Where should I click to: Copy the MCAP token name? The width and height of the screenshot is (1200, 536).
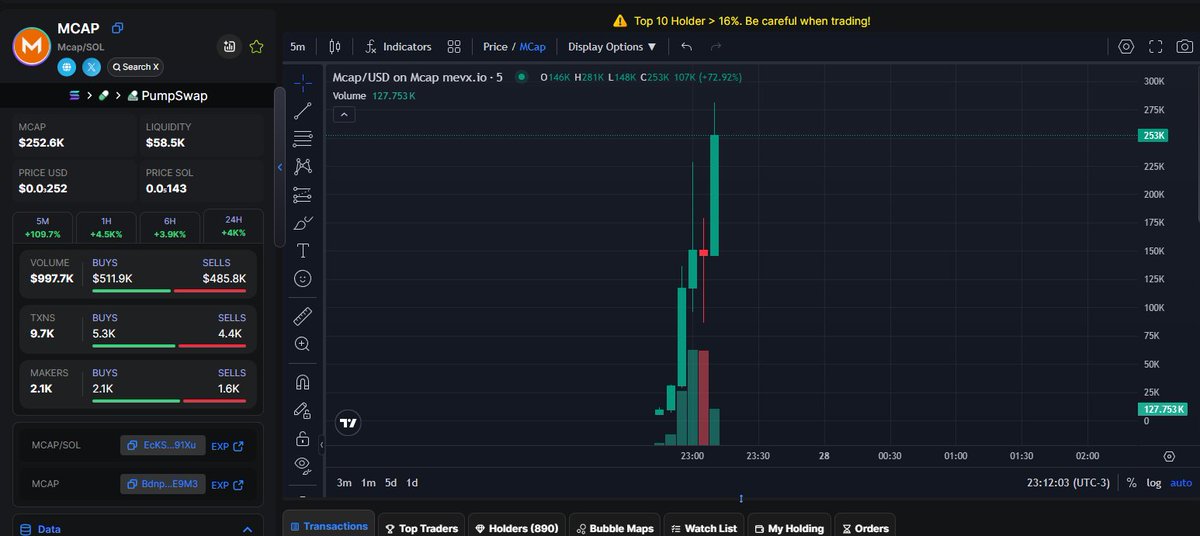118,28
